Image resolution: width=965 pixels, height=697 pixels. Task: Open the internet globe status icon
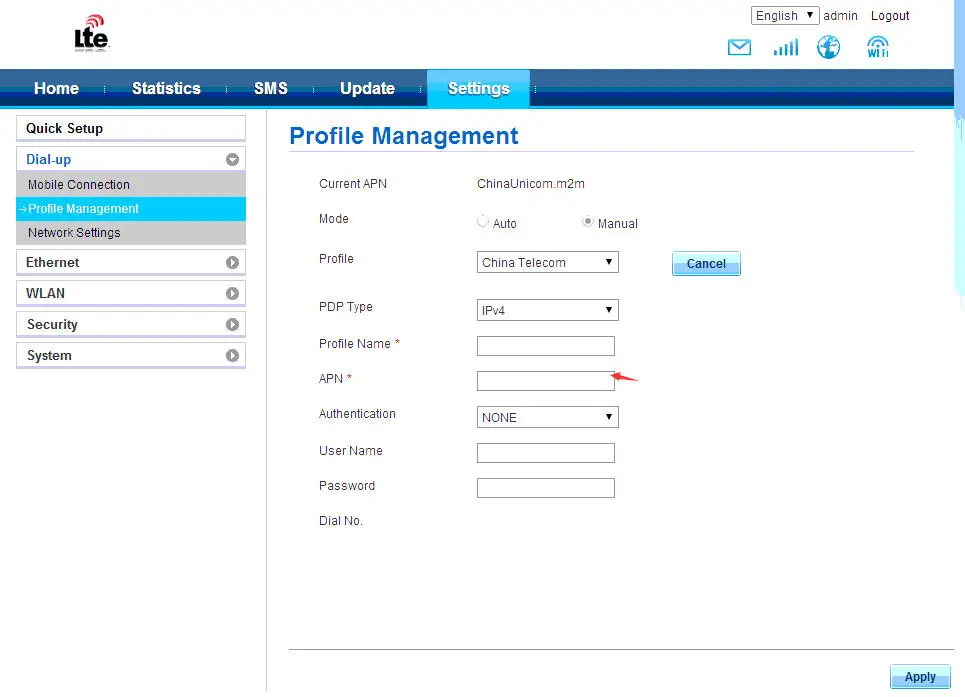point(828,47)
